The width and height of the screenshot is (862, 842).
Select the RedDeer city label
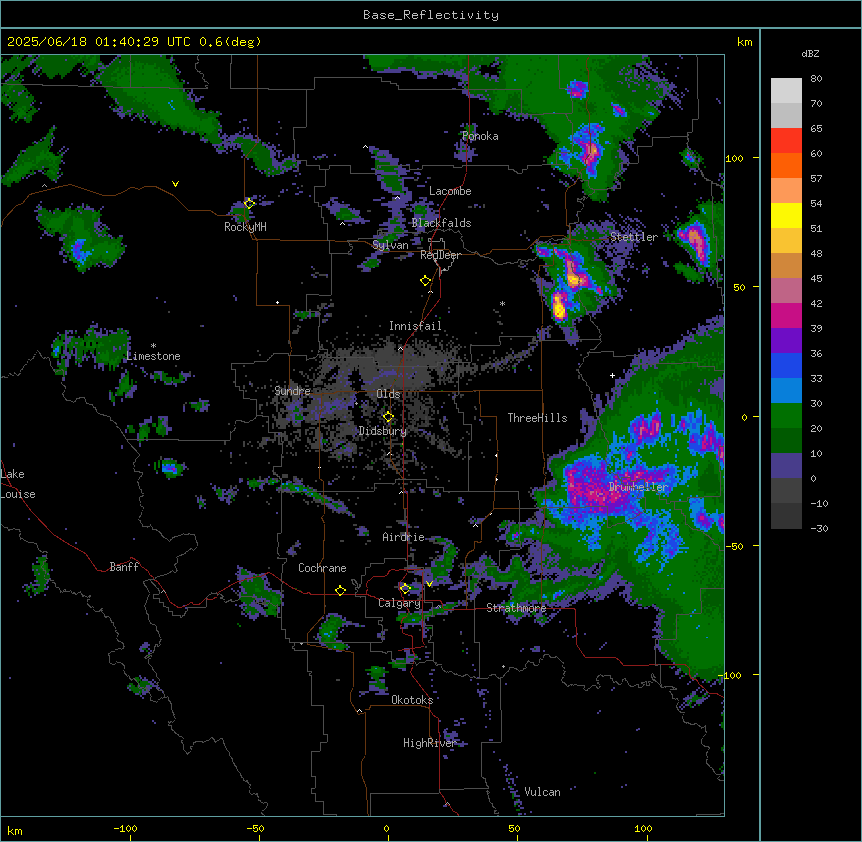pyautogui.click(x=440, y=255)
